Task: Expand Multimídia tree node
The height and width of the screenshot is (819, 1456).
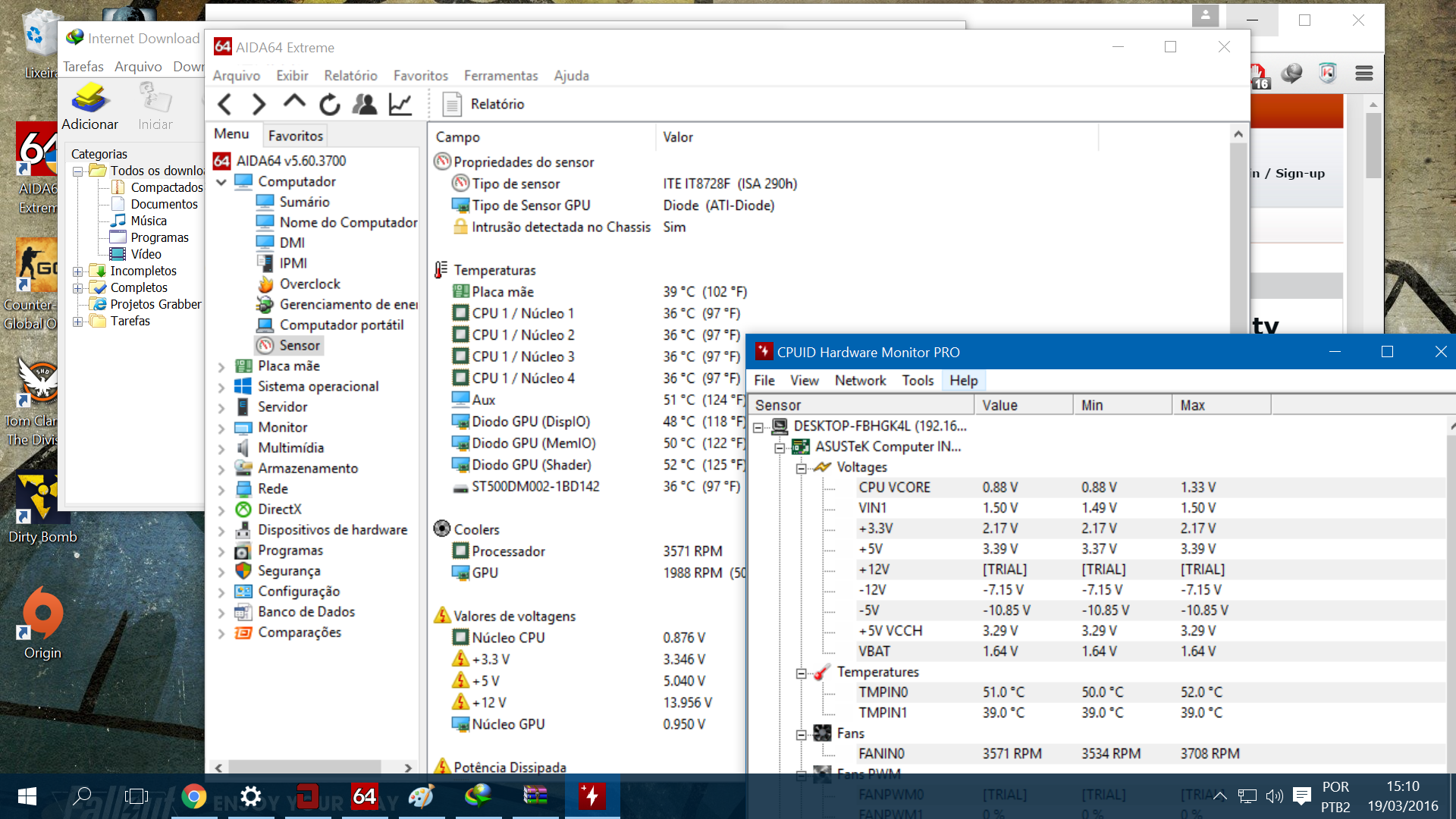Action: tap(221, 448)
